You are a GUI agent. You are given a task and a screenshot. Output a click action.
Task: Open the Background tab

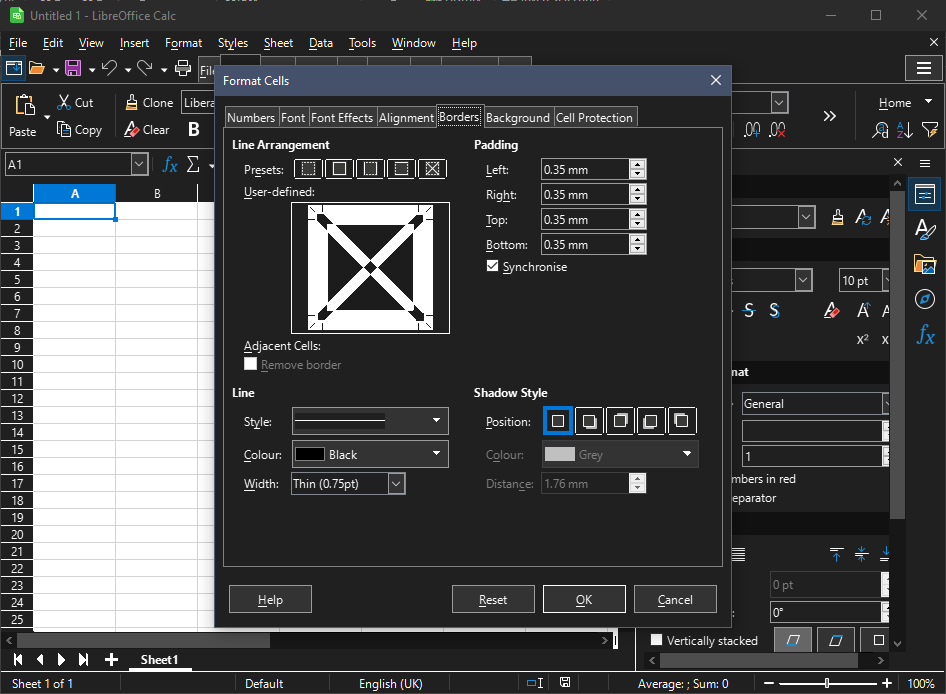click(517, 117)
